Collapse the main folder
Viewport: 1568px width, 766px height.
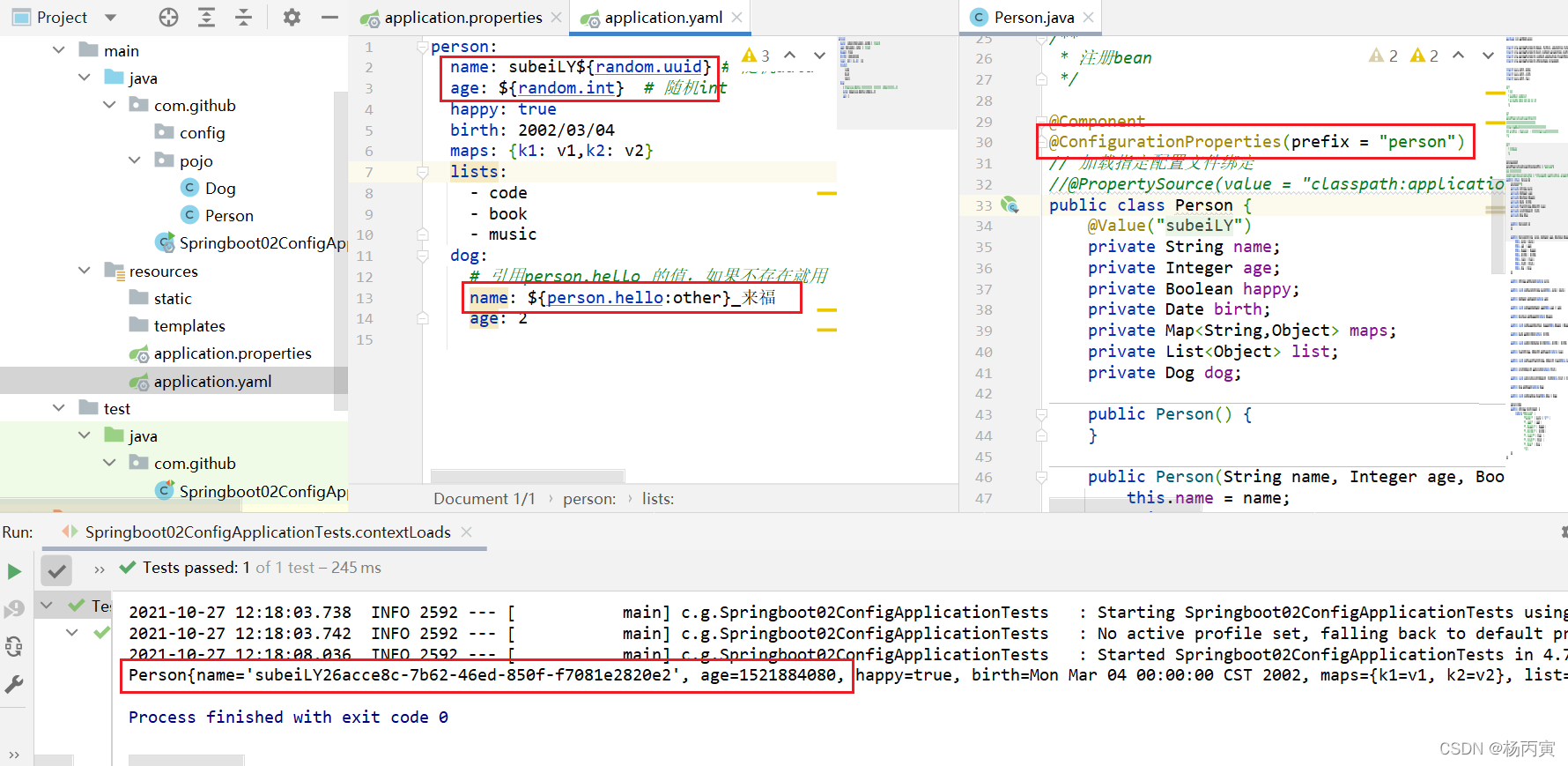[59, 50]
